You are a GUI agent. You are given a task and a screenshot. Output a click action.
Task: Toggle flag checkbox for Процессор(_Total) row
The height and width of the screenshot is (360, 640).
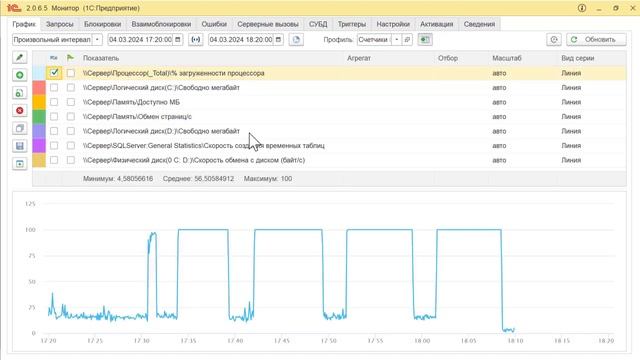click(71, 73)
